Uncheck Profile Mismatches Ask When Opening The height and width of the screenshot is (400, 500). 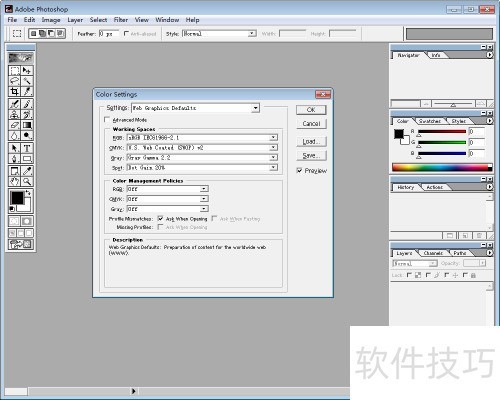point(160,219)
